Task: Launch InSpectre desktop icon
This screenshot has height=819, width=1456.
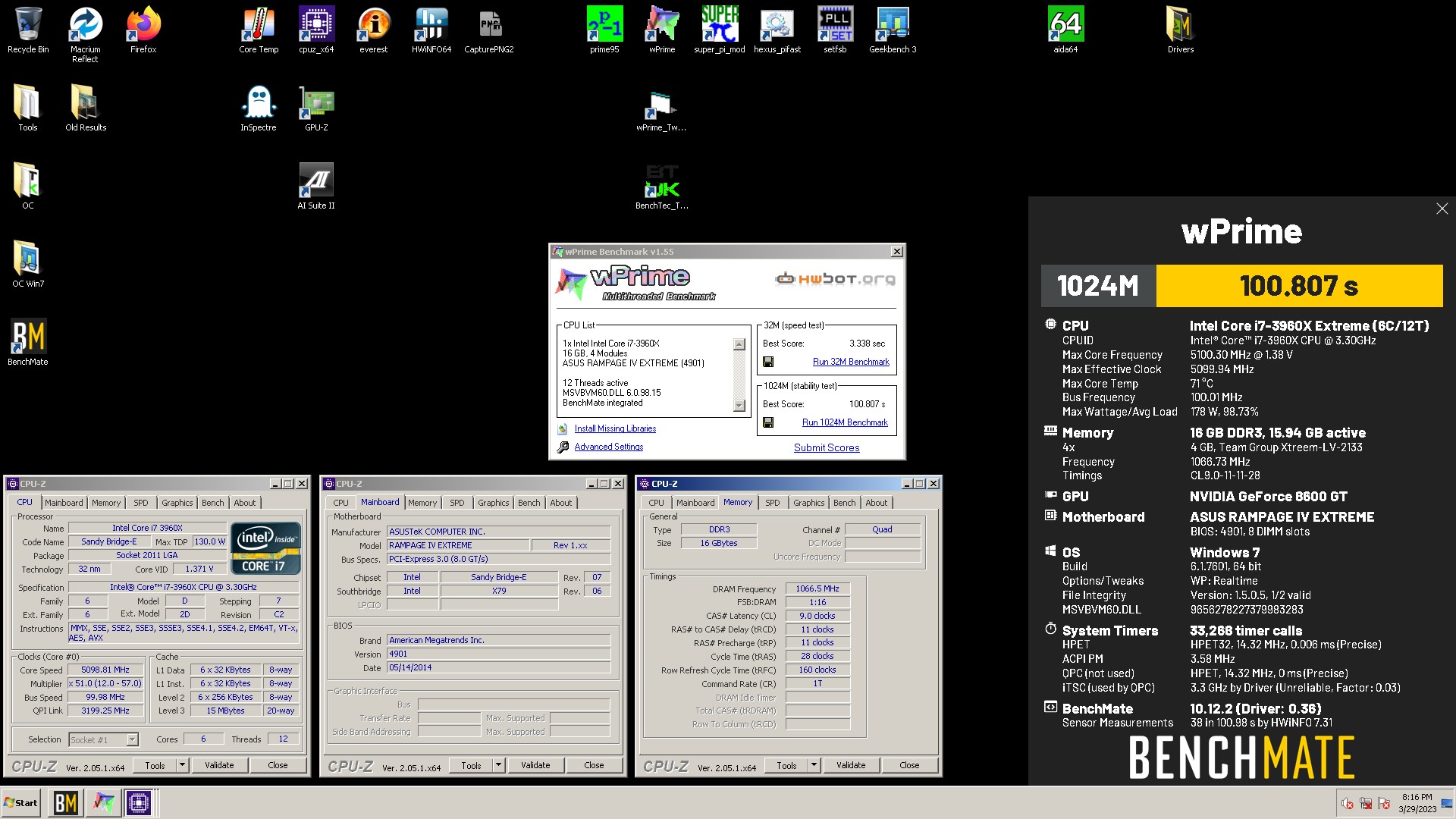Action: [x=259, y=108]
